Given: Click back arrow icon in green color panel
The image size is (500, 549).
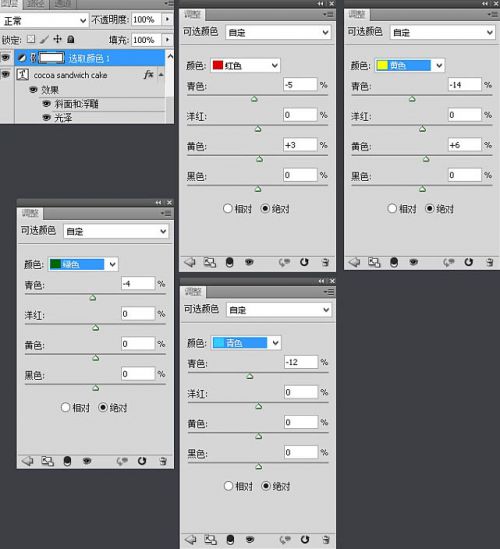Looking at the screenshot, I should coord(27,461).
